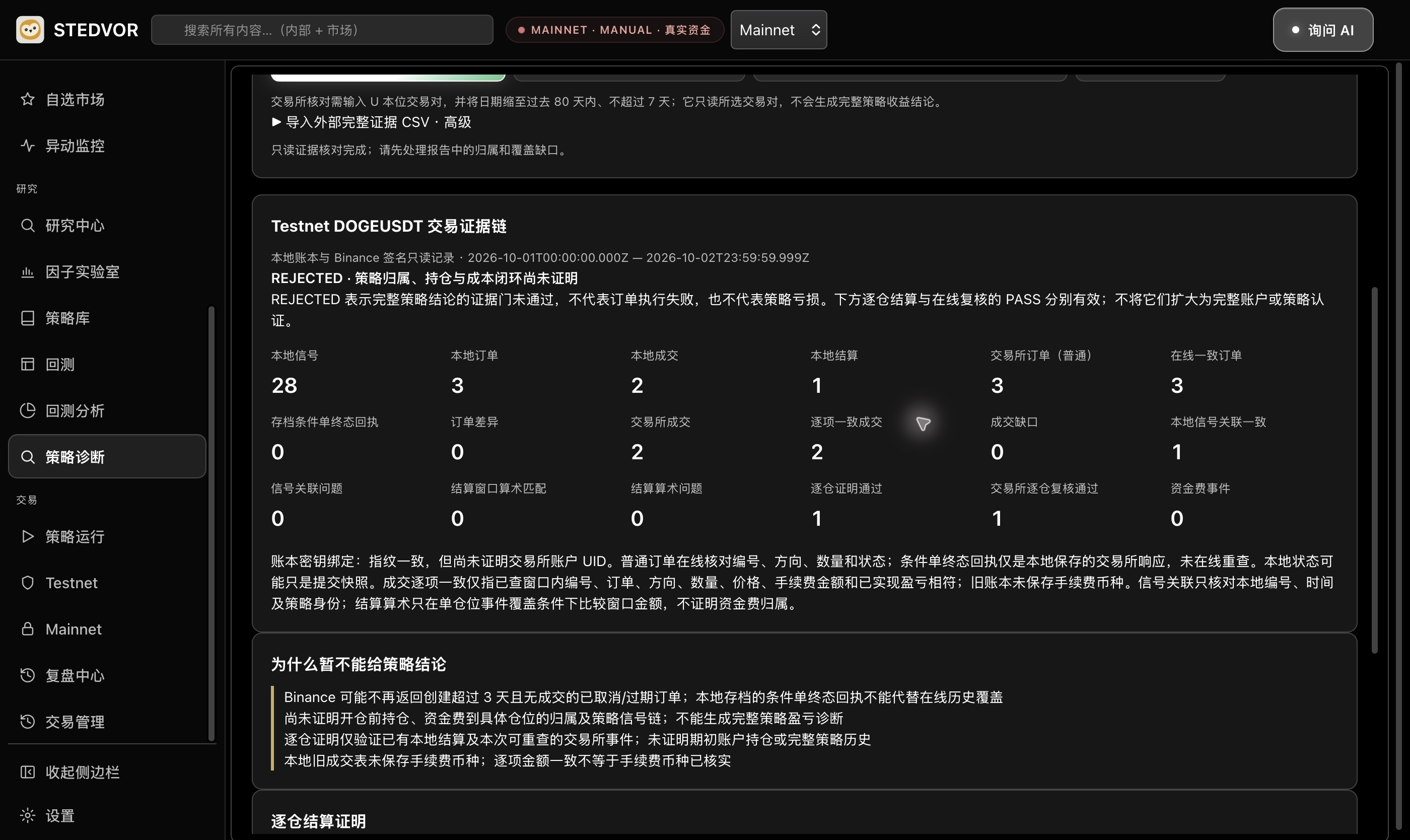Viewport: 1410px width, 840px height.
Task: Click the 逐仓结算证明 heading
Action: tap(318, 821)
